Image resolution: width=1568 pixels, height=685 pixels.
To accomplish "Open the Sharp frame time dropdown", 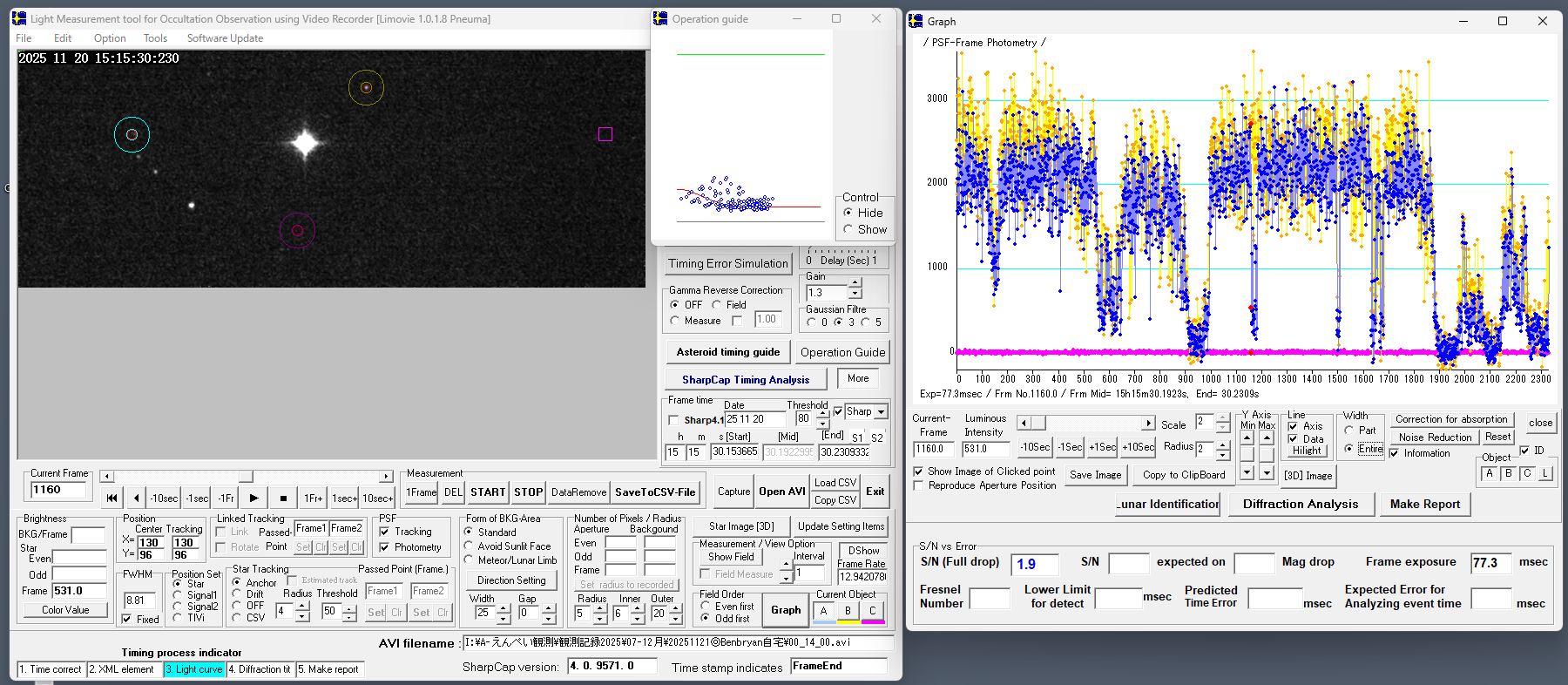I will [881, 411].
